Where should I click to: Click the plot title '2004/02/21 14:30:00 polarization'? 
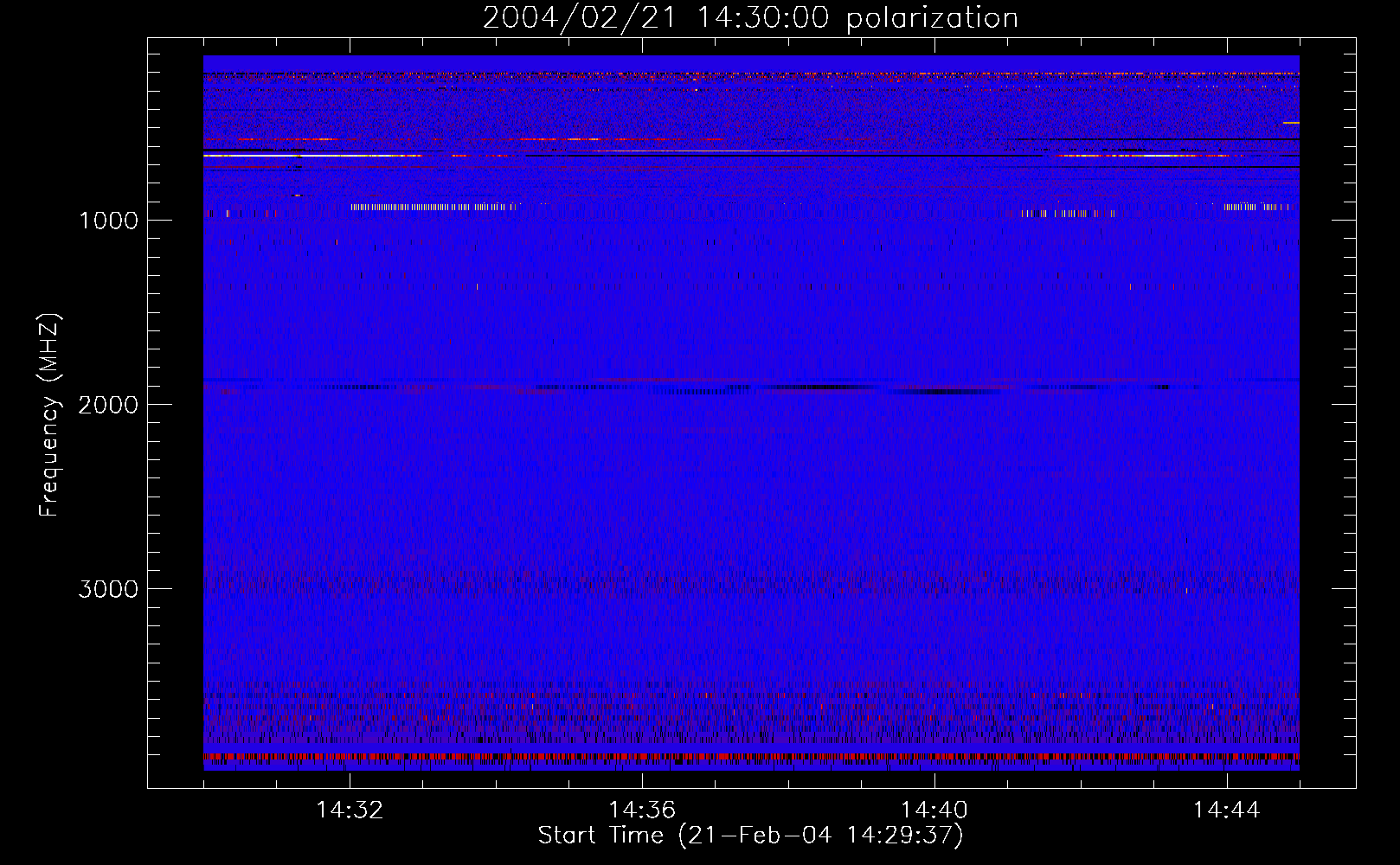click(750, 17)
